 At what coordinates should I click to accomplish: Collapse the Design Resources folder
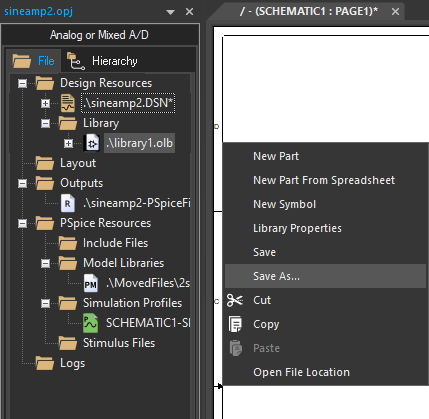22,83
